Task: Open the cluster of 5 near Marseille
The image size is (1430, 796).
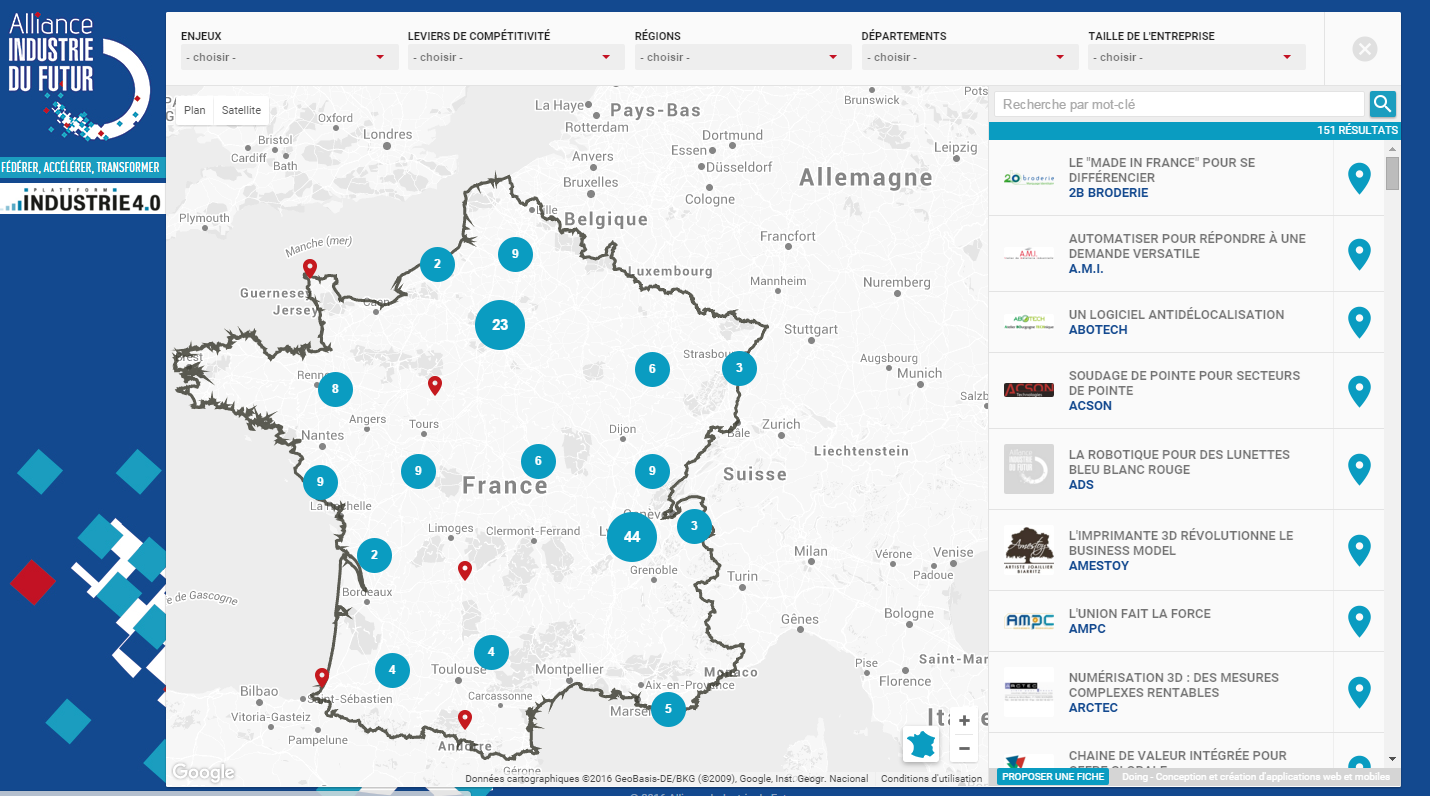Action: point(668,709)
